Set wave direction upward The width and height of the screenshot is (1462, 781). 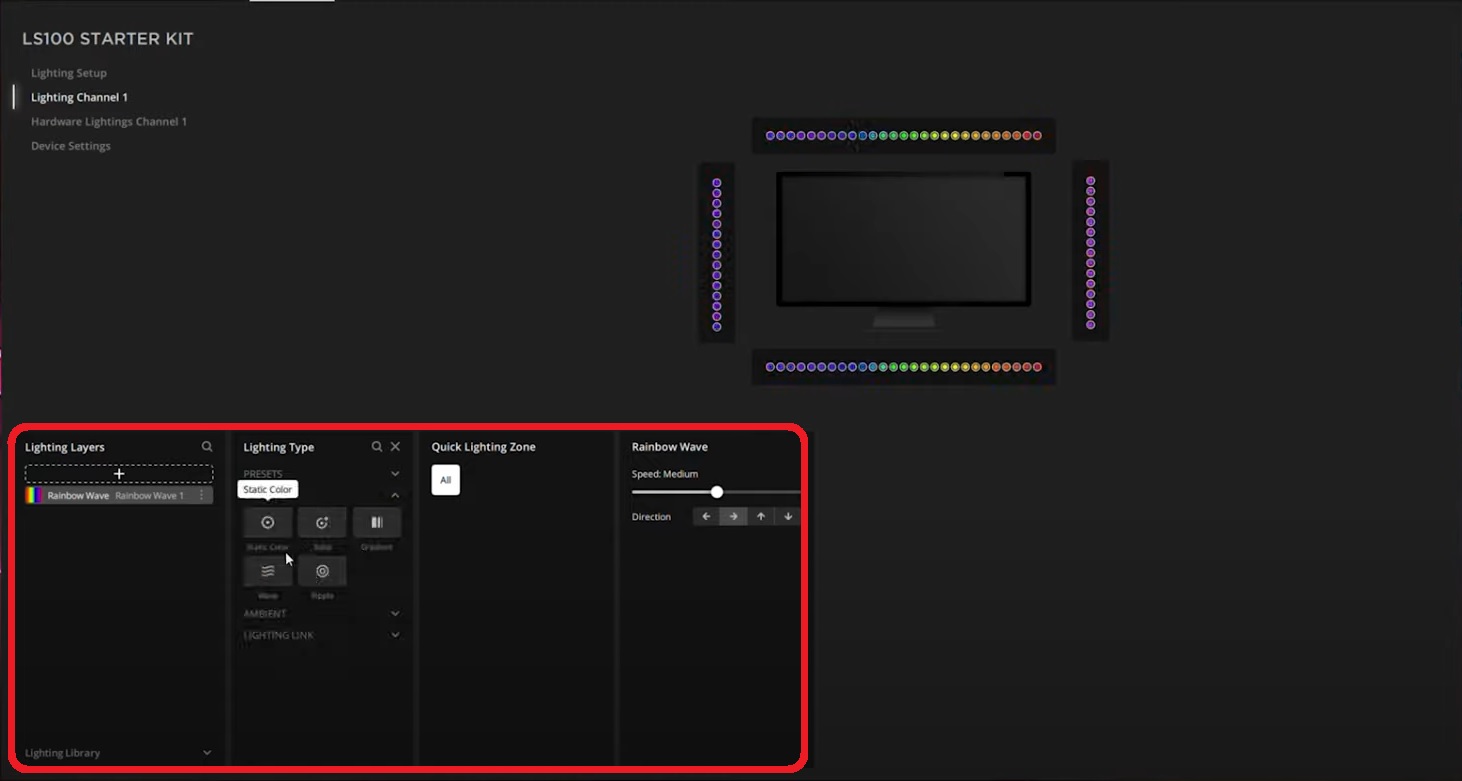point(761,516)
